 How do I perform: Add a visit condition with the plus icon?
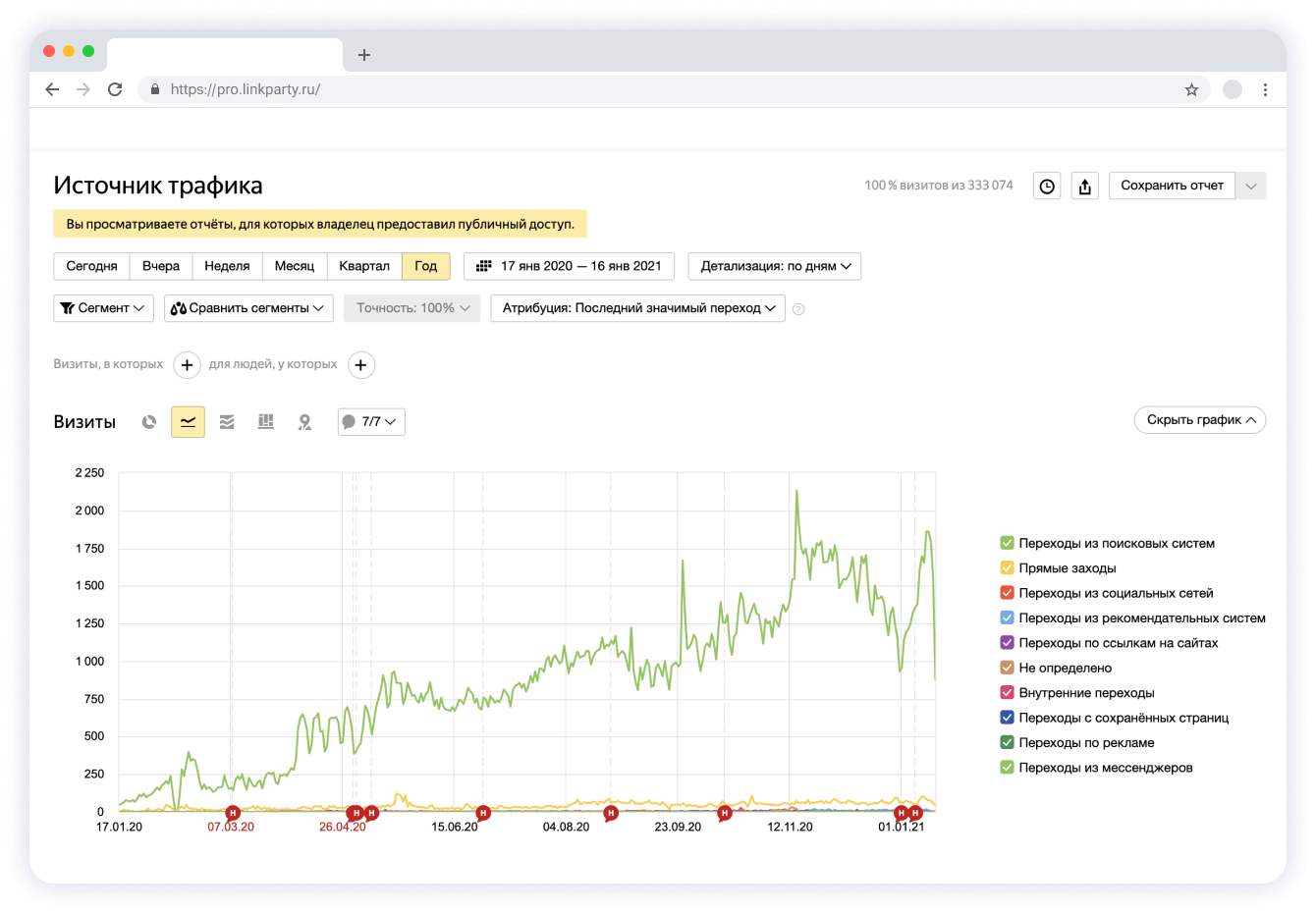click(187, 365)
